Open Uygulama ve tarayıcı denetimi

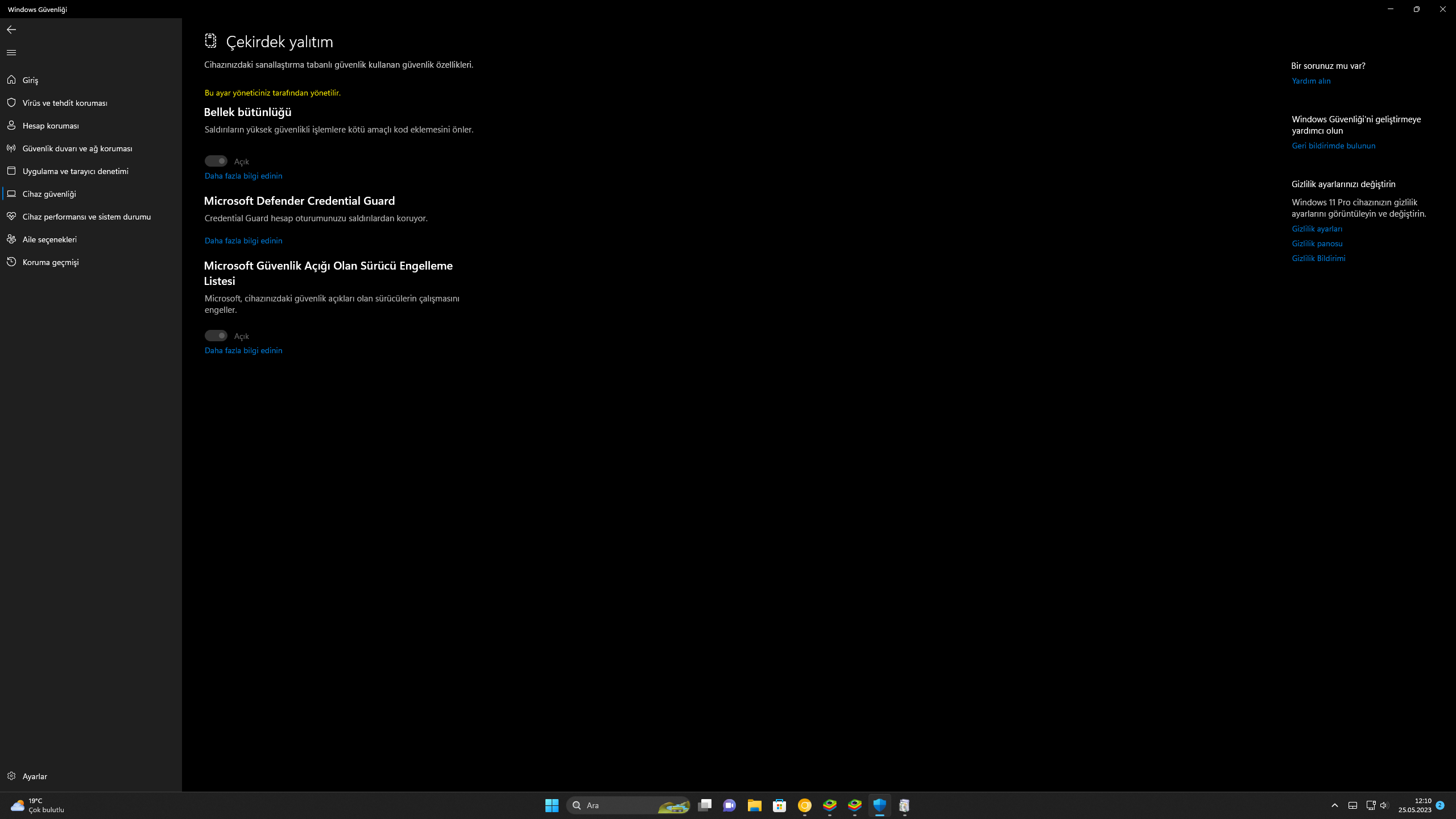91,171
